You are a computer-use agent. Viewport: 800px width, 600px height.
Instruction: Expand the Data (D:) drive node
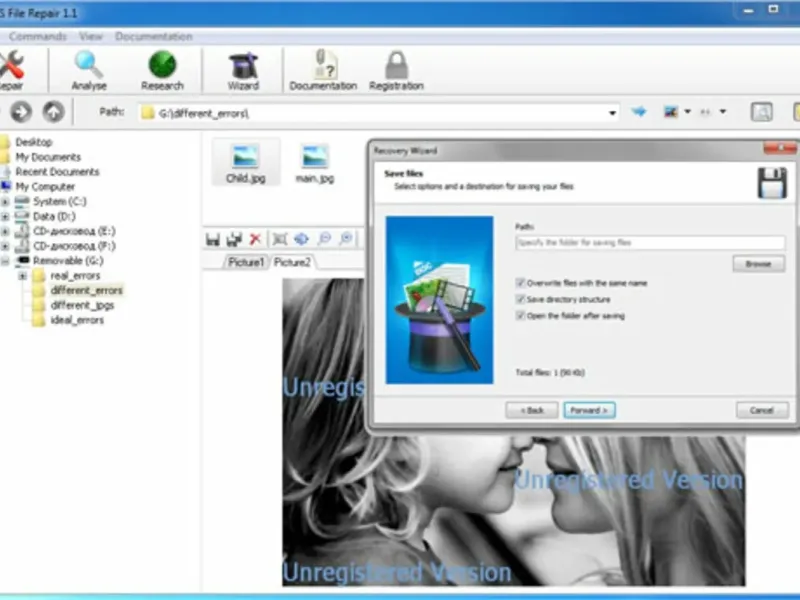5,216
